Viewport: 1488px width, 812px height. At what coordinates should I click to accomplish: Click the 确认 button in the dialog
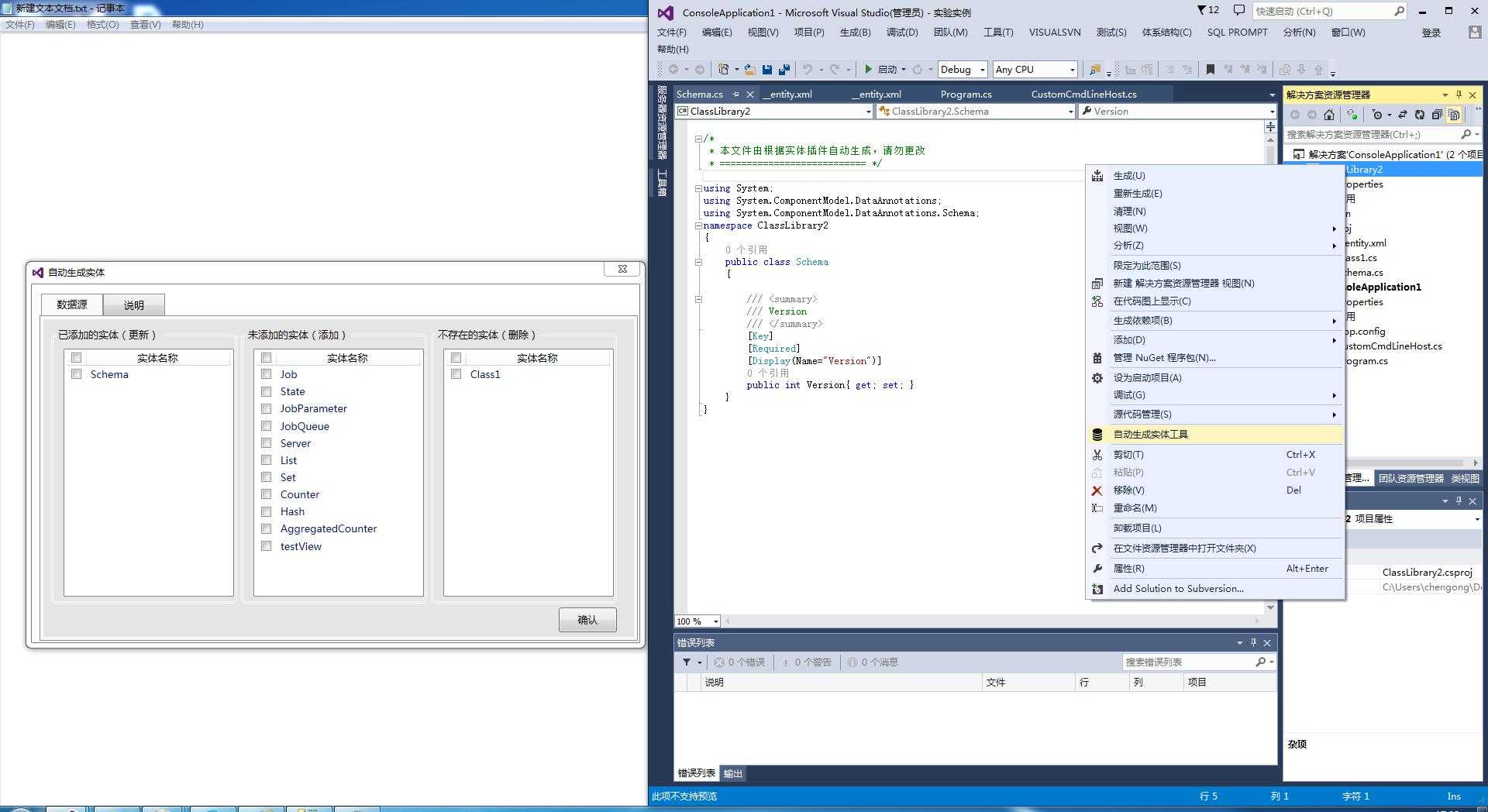pyautogui.click(x=587, y=620)
